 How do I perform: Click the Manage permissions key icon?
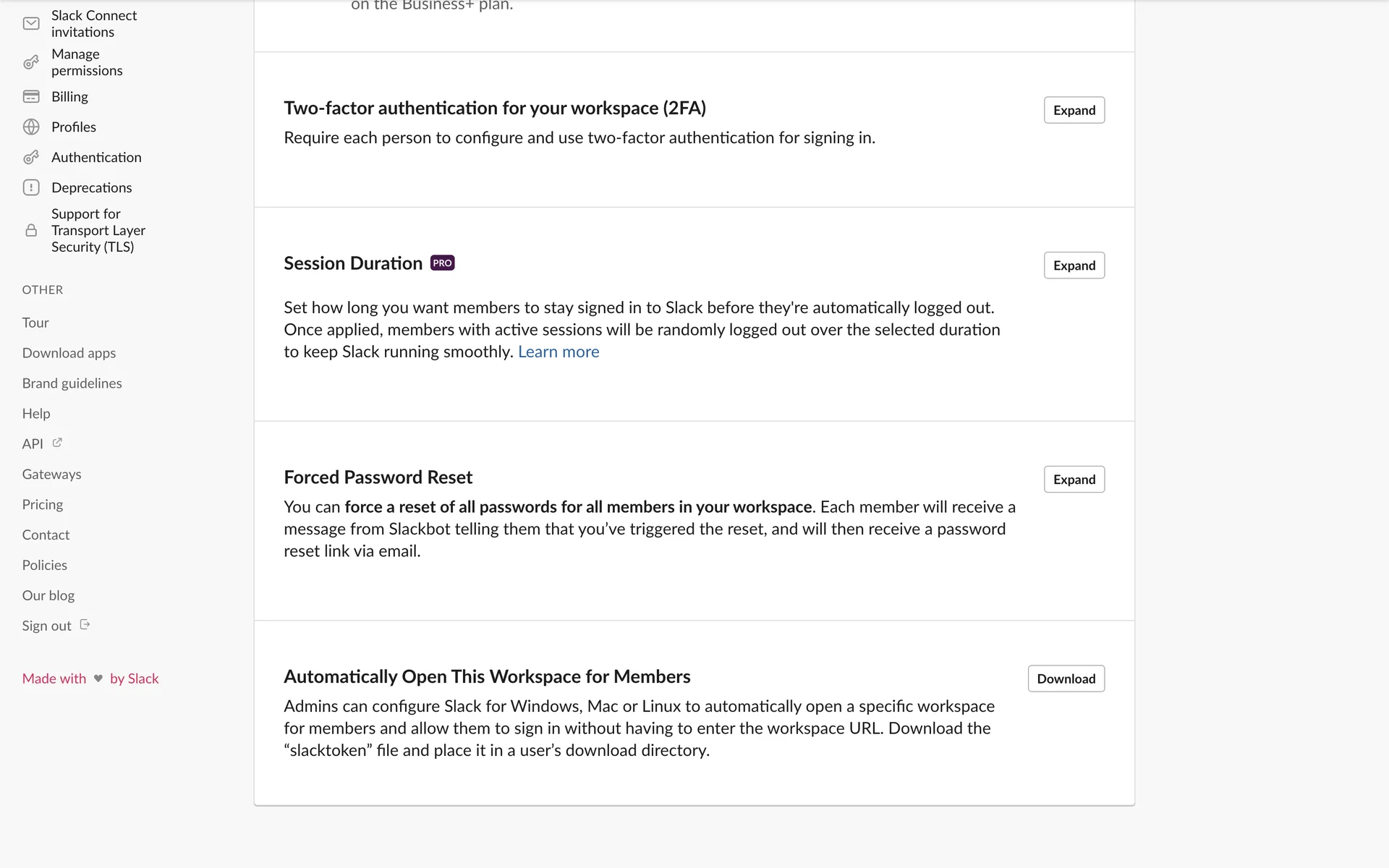(31, 63)
